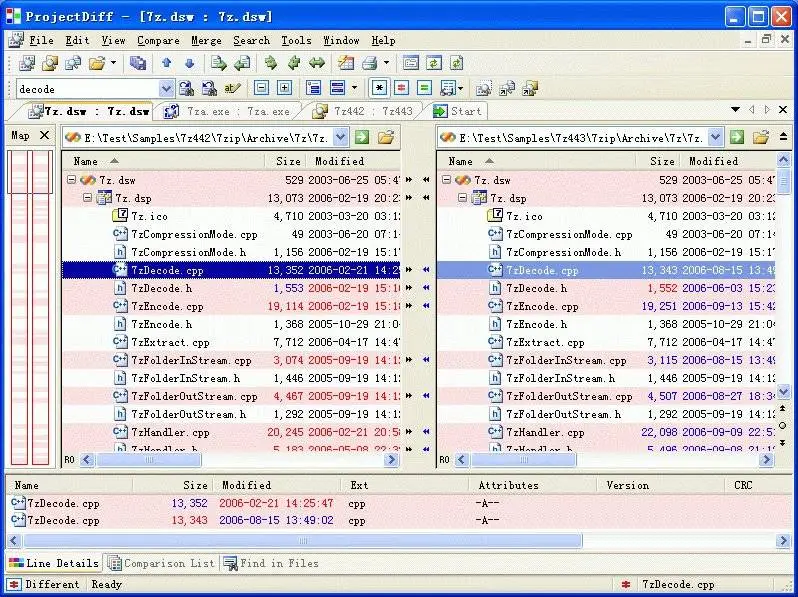Collapse the 7z.dsp node in left pane
The image size is (798, 597).
coord(88,197)
